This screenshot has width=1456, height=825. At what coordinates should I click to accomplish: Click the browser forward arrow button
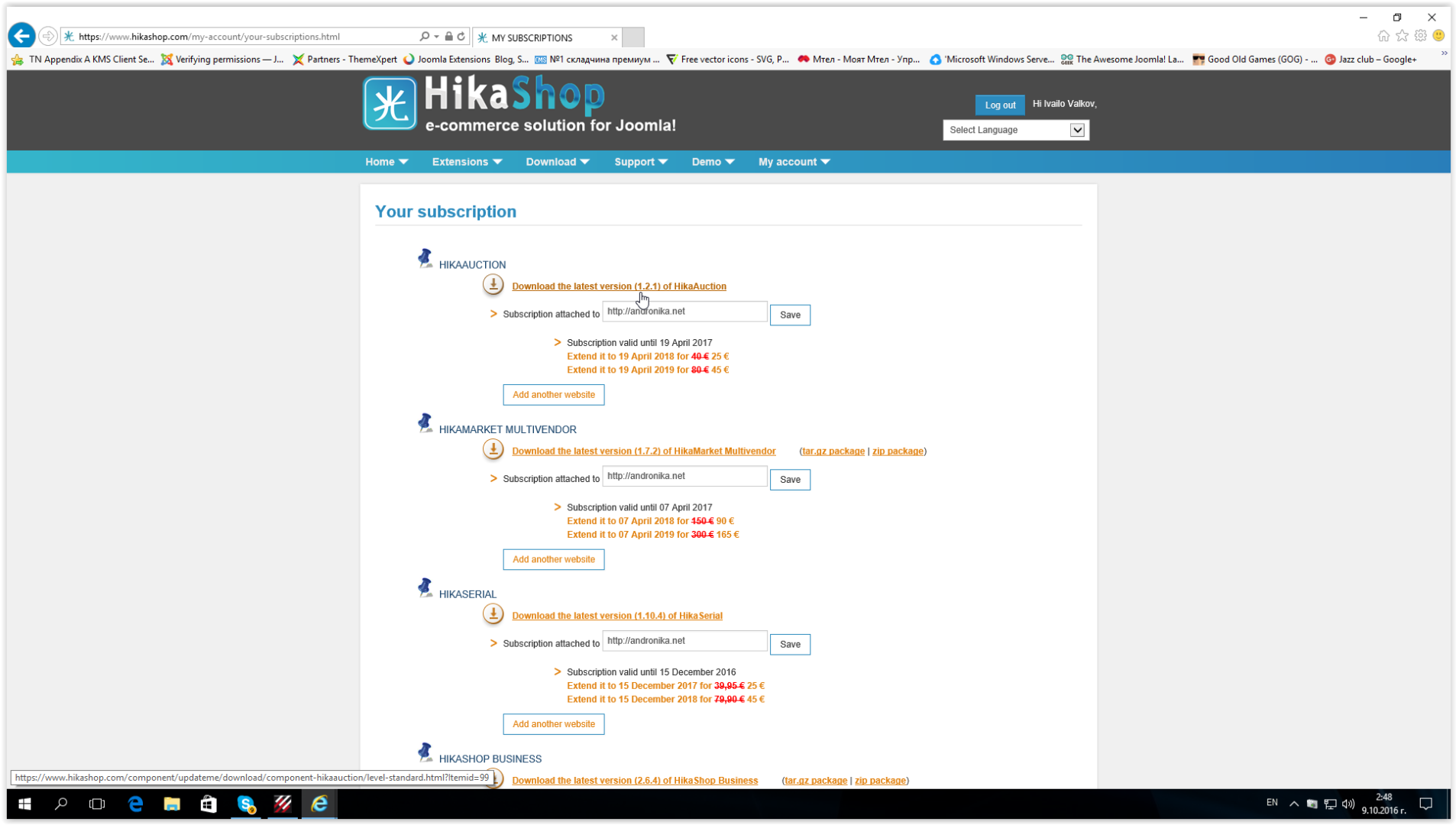click(47, 36)
